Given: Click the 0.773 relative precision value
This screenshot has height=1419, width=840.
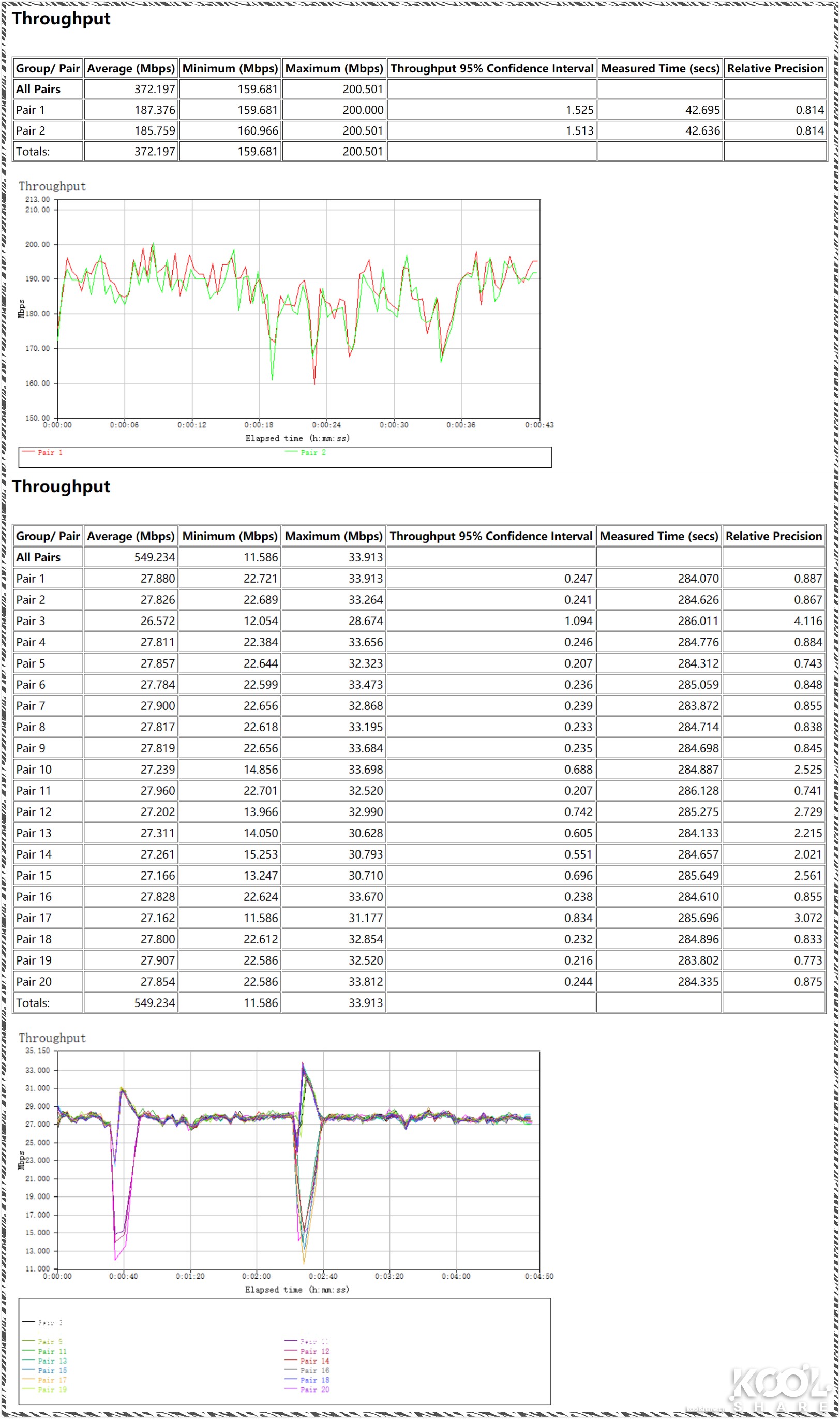Looking at the screenshot, I should point(808,961).
